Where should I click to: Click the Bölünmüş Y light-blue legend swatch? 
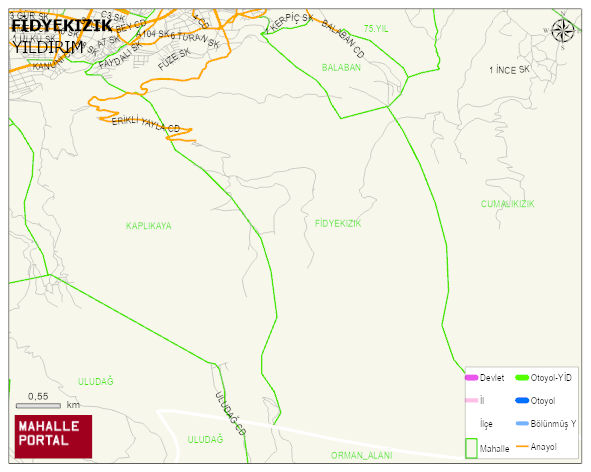pyautogui.click(x=522, y=423)
